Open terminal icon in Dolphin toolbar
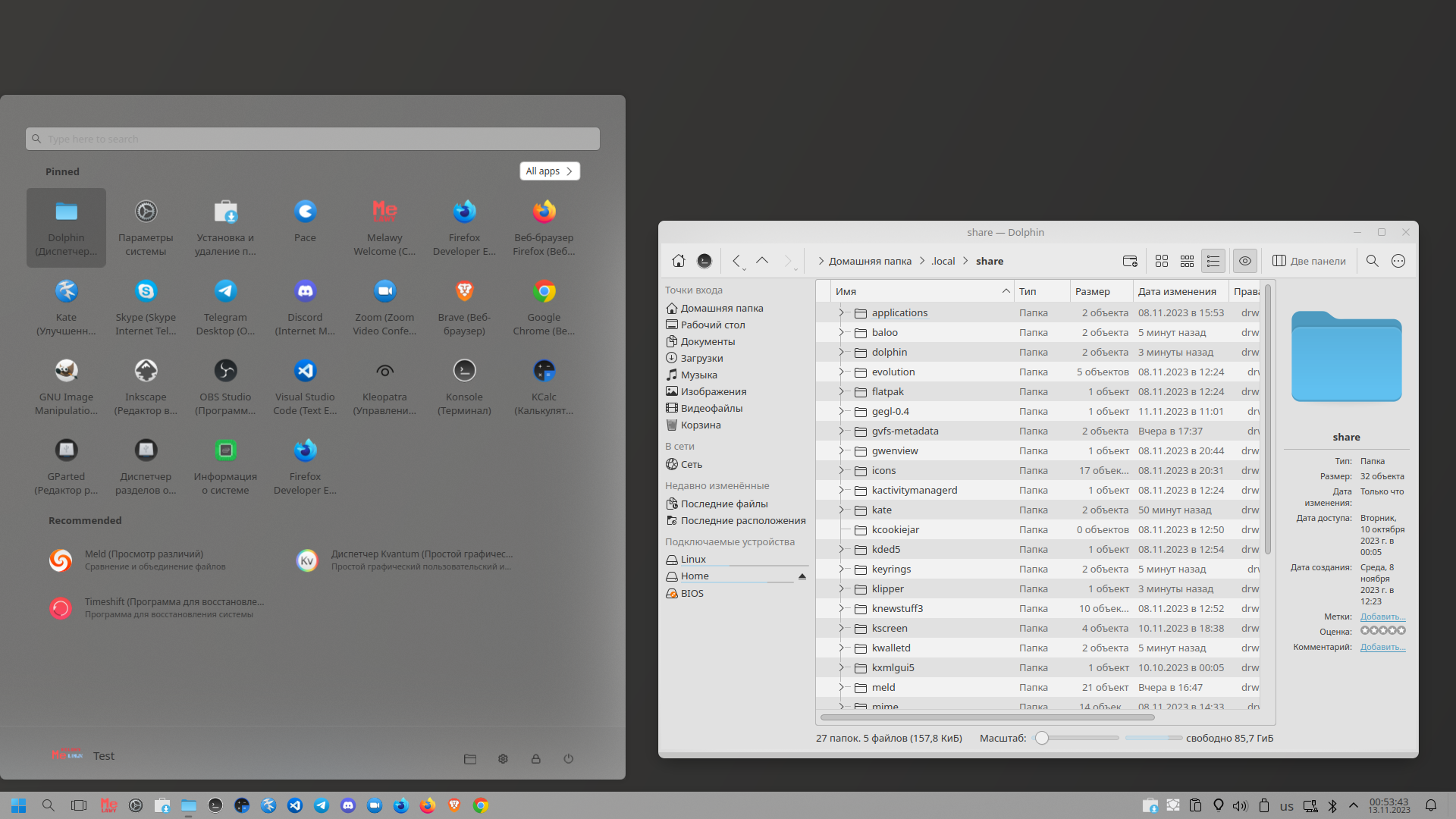Screen dimensions: 1456x819 pos(704,261)
